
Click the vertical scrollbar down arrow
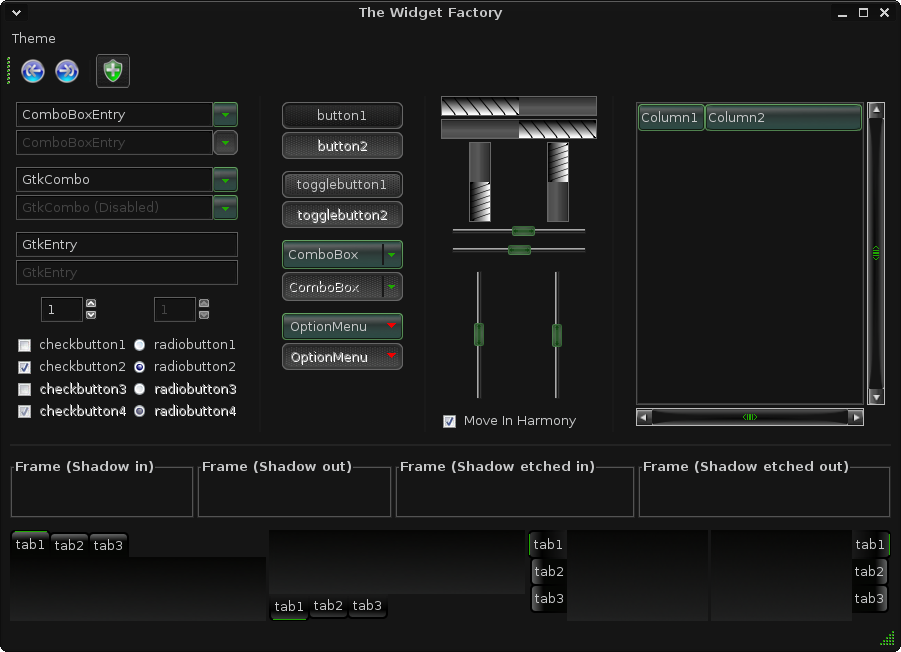pyautogui.click(x=876, y=397)
